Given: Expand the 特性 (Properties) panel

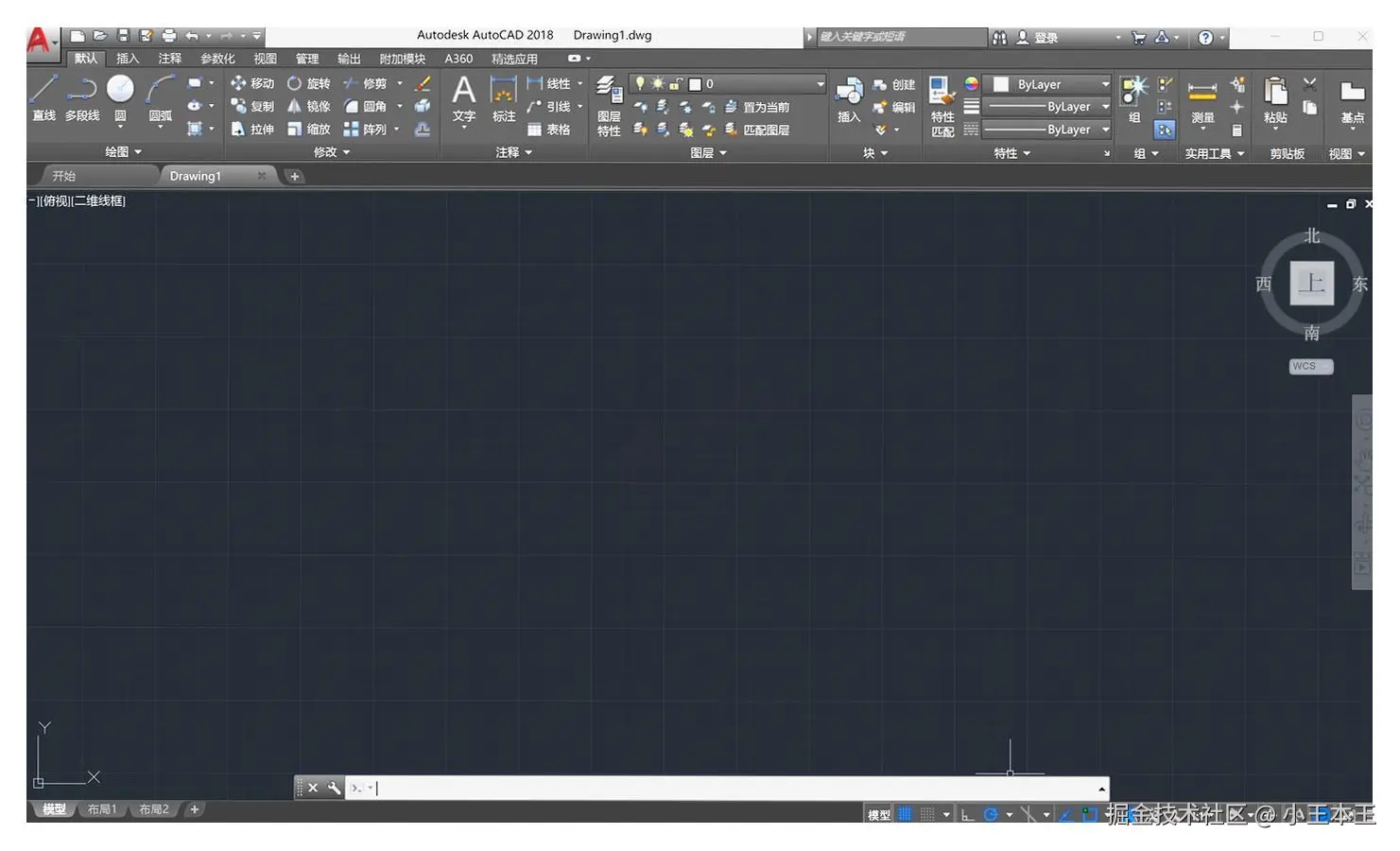Looking at the screenshot, I should pyautogui.click(x=1012, y=152).
